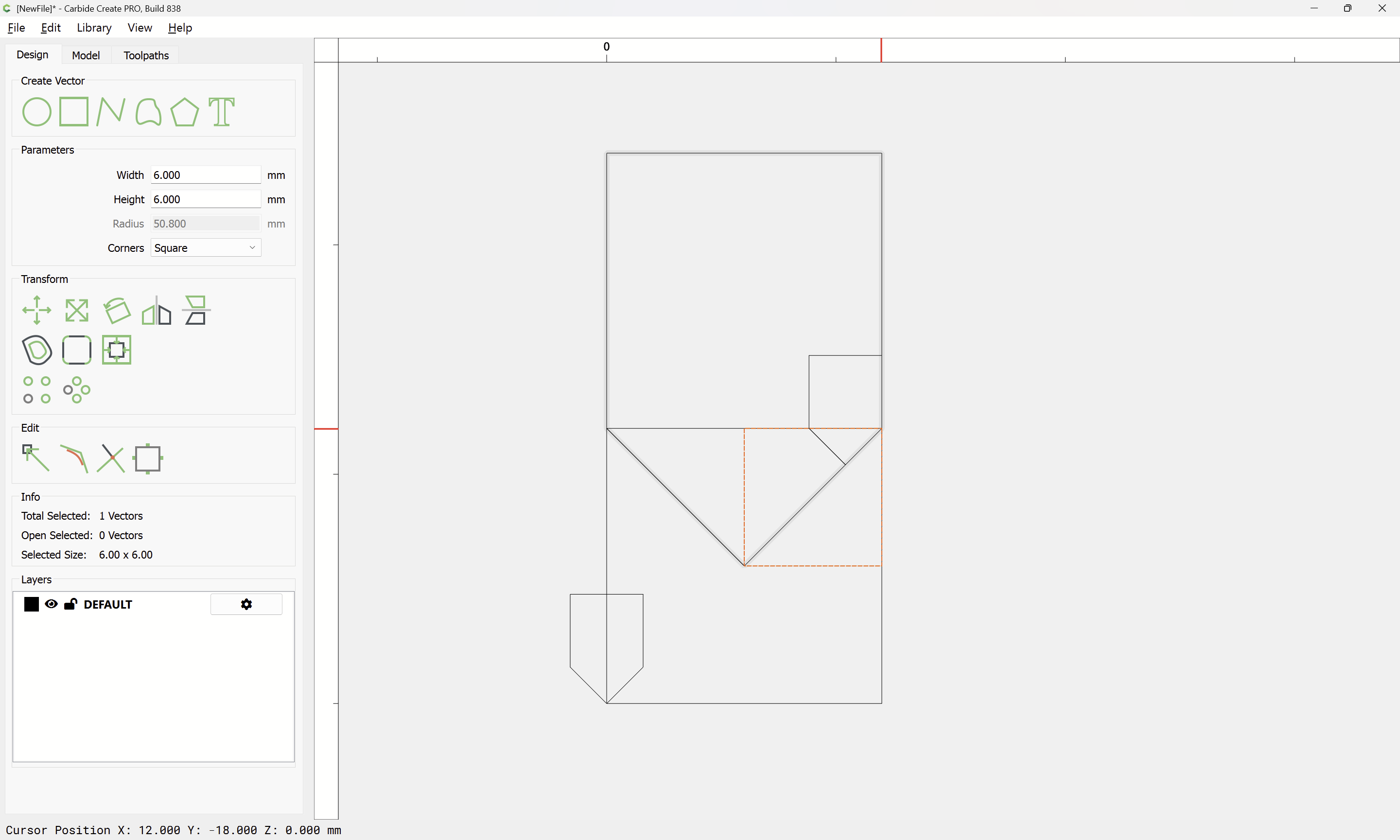Activate the Text creation tool

point(221,111)
